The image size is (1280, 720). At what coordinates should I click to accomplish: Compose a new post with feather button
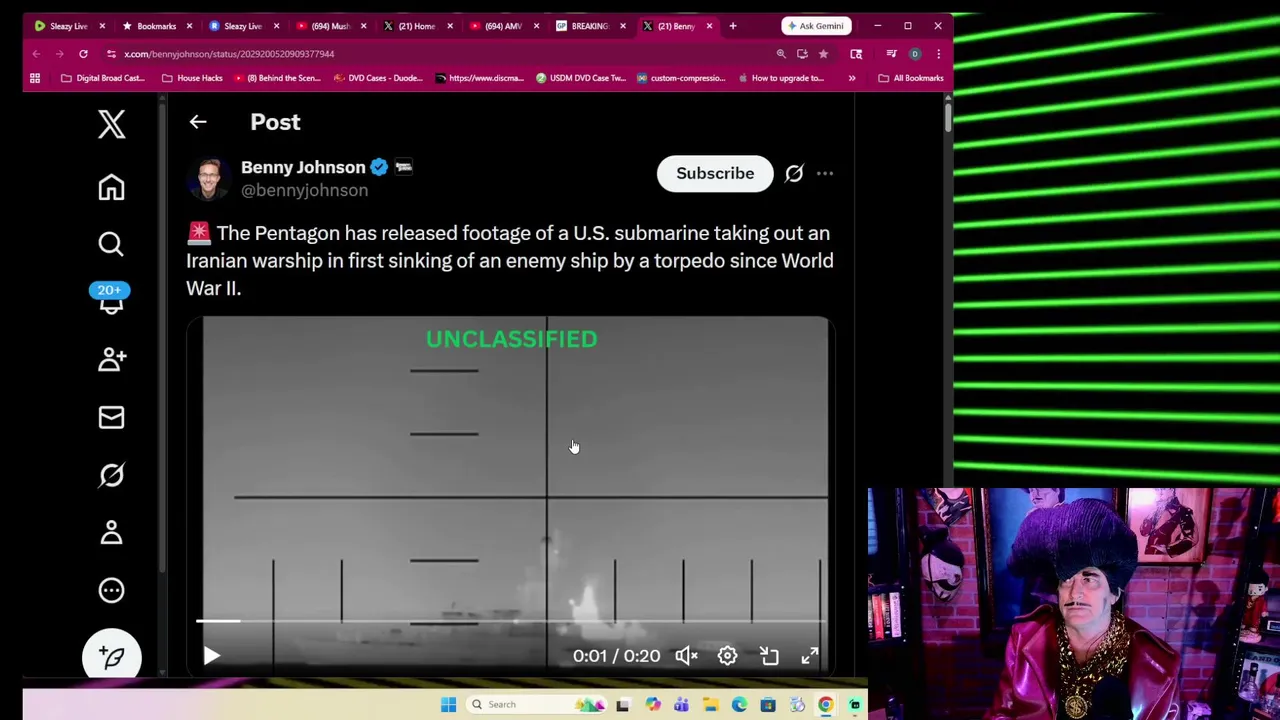click(x=111, y=656)
